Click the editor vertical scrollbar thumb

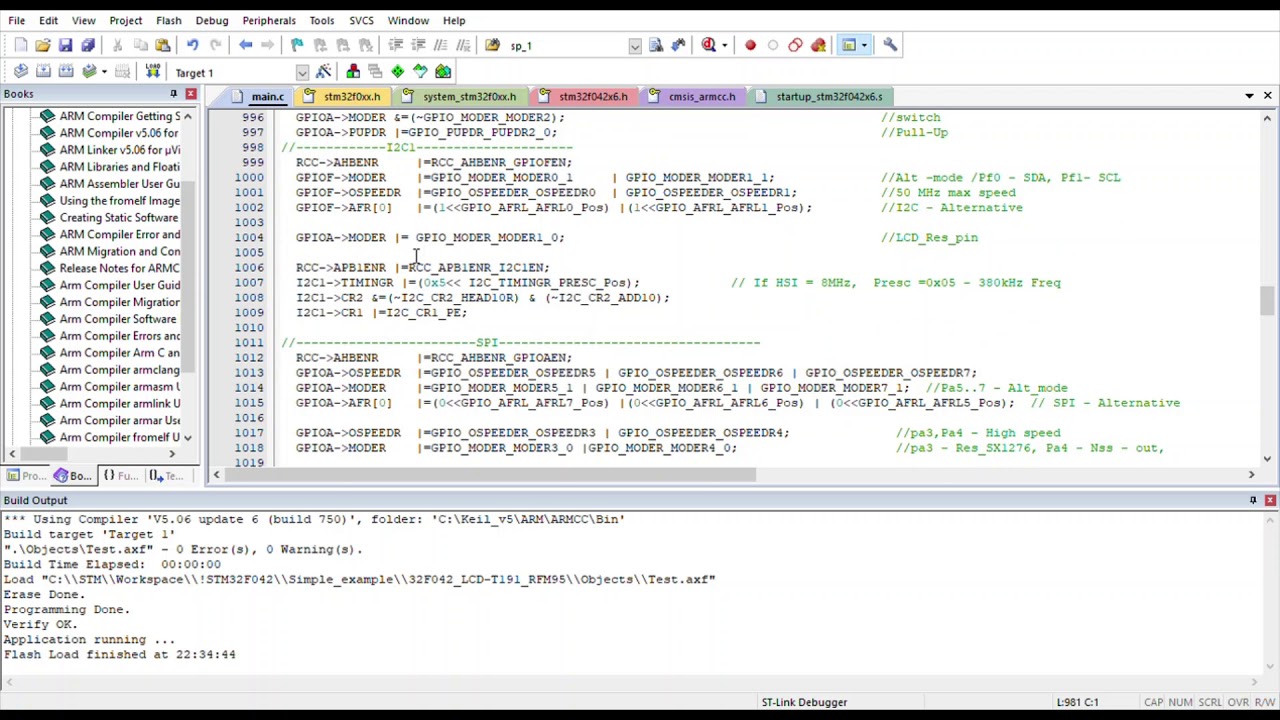point(1267,301)
